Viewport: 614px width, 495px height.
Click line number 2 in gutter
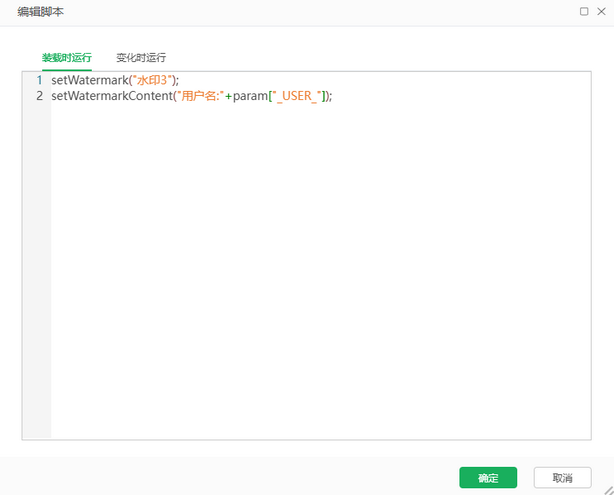(39, 96)
